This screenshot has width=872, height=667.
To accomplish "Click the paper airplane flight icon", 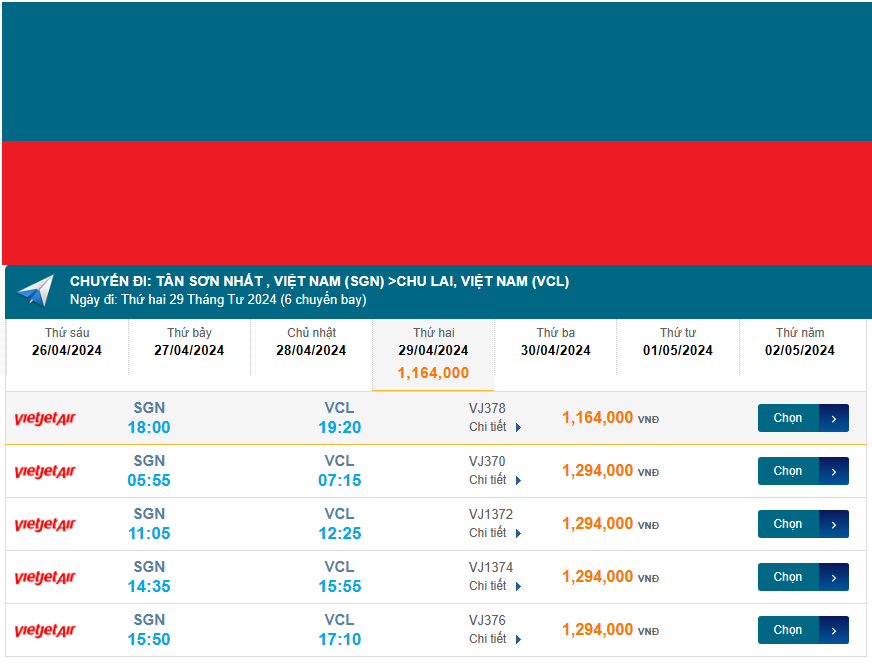I will coord(35,290).
